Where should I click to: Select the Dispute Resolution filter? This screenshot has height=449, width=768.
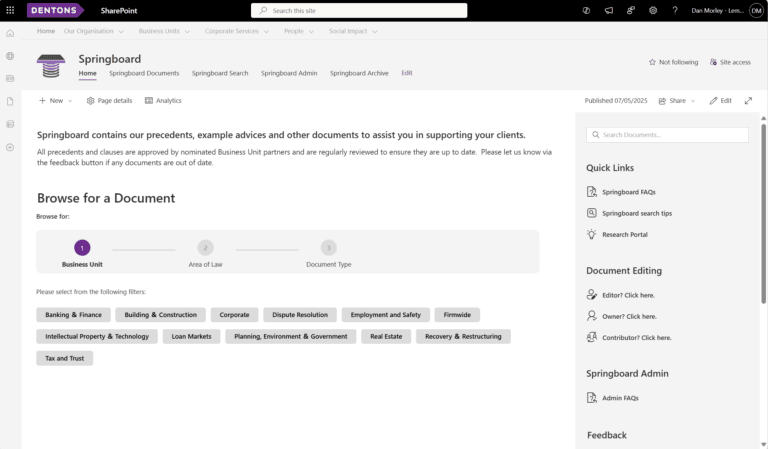pos(300,315)
